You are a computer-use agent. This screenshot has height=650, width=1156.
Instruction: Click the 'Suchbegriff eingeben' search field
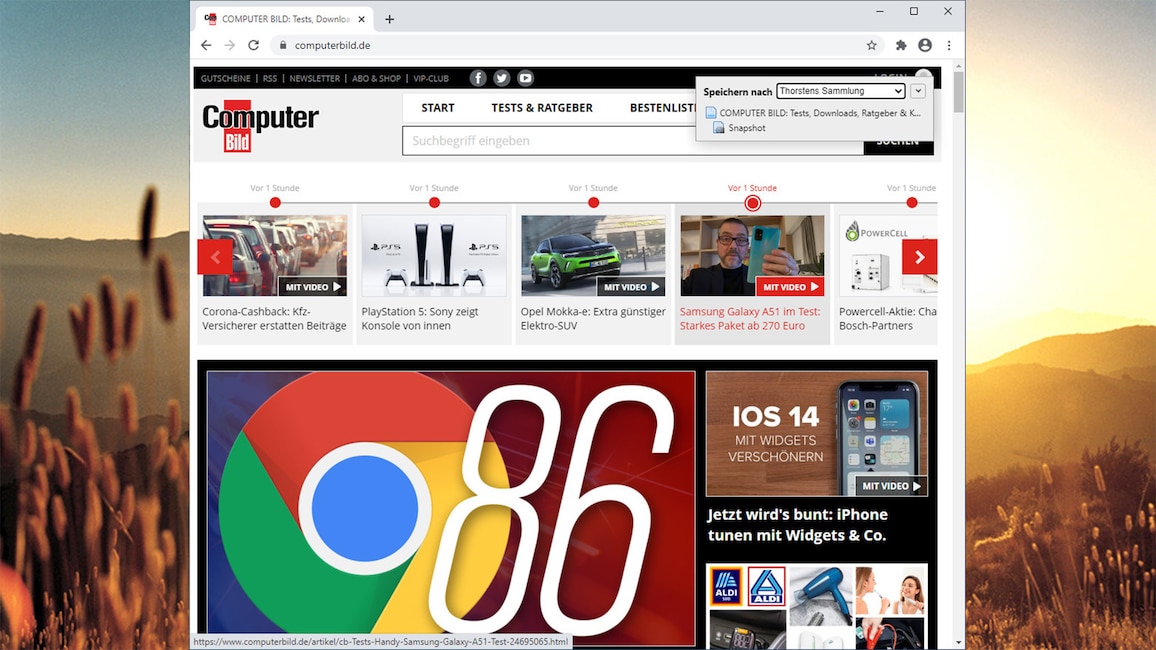(x=632, y=141)
